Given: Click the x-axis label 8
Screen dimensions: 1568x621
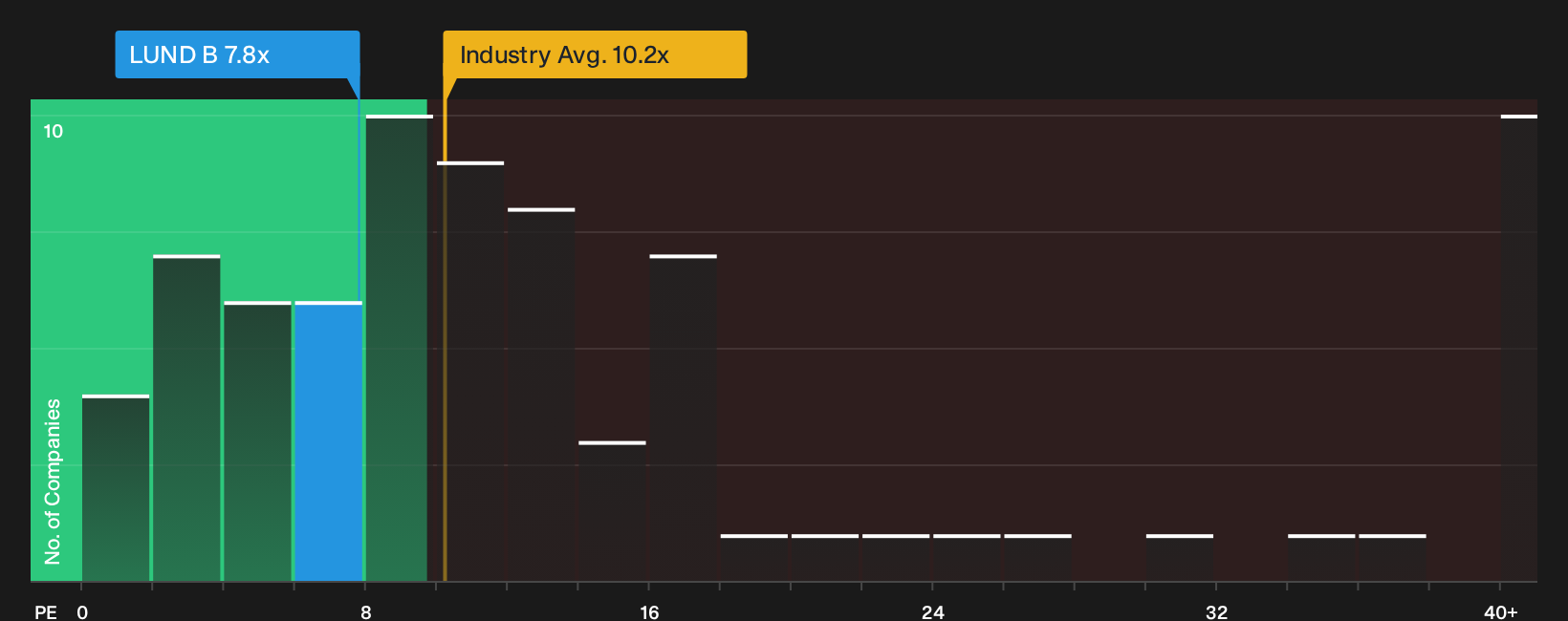Looking at the screenshot, I should (366, 611).
